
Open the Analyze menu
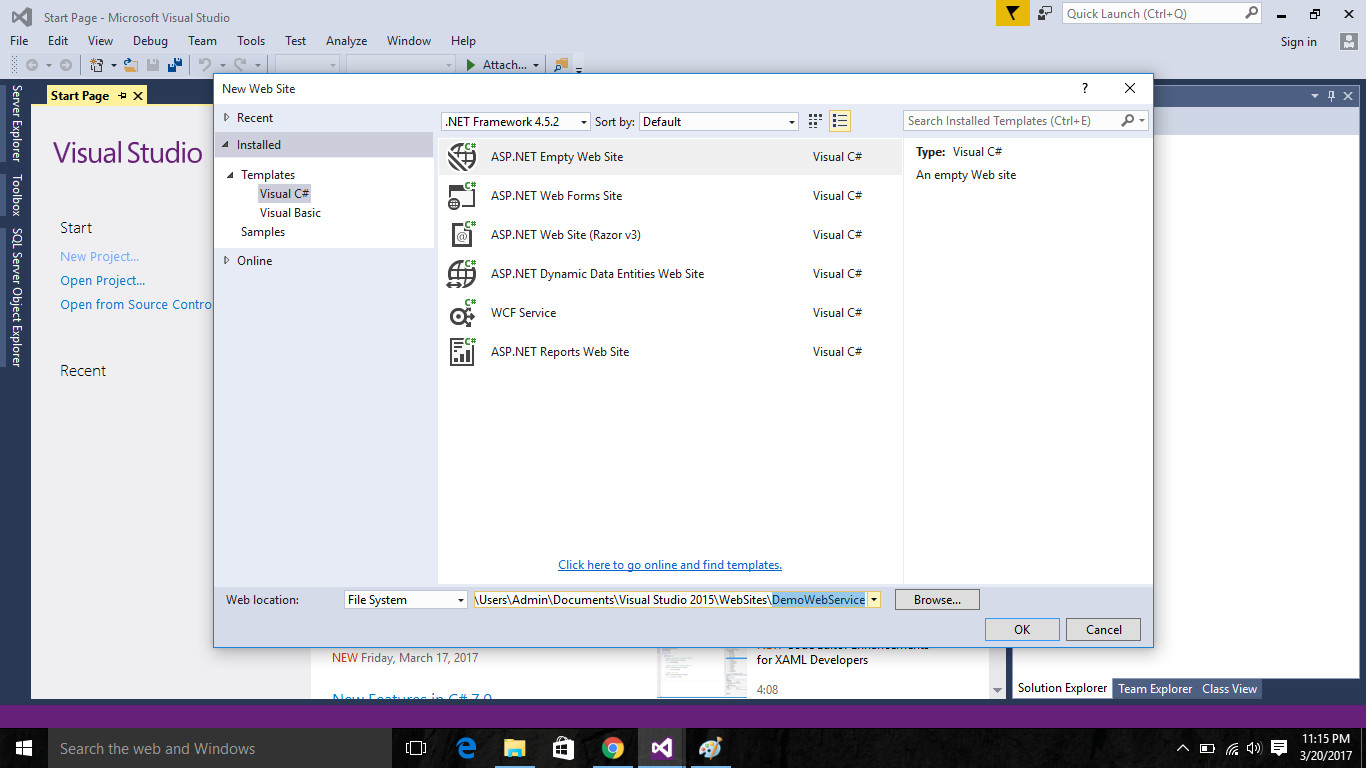pyautogui.click(x=346, y=41)
